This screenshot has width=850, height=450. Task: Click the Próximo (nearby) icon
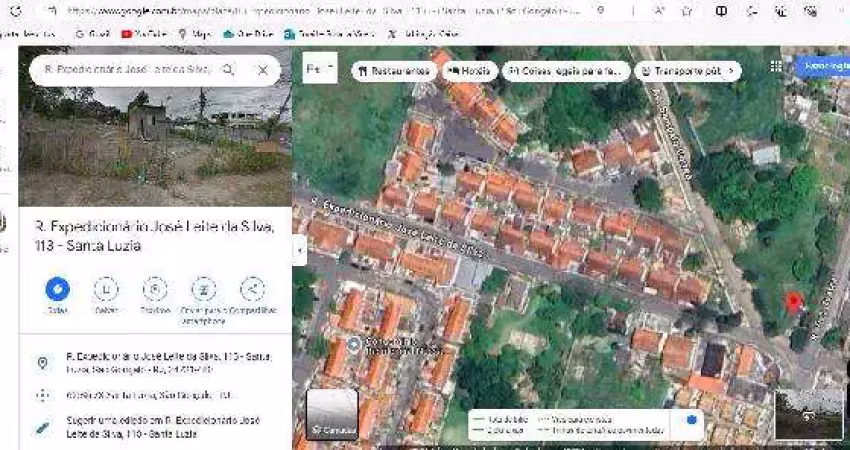point(155,290)
